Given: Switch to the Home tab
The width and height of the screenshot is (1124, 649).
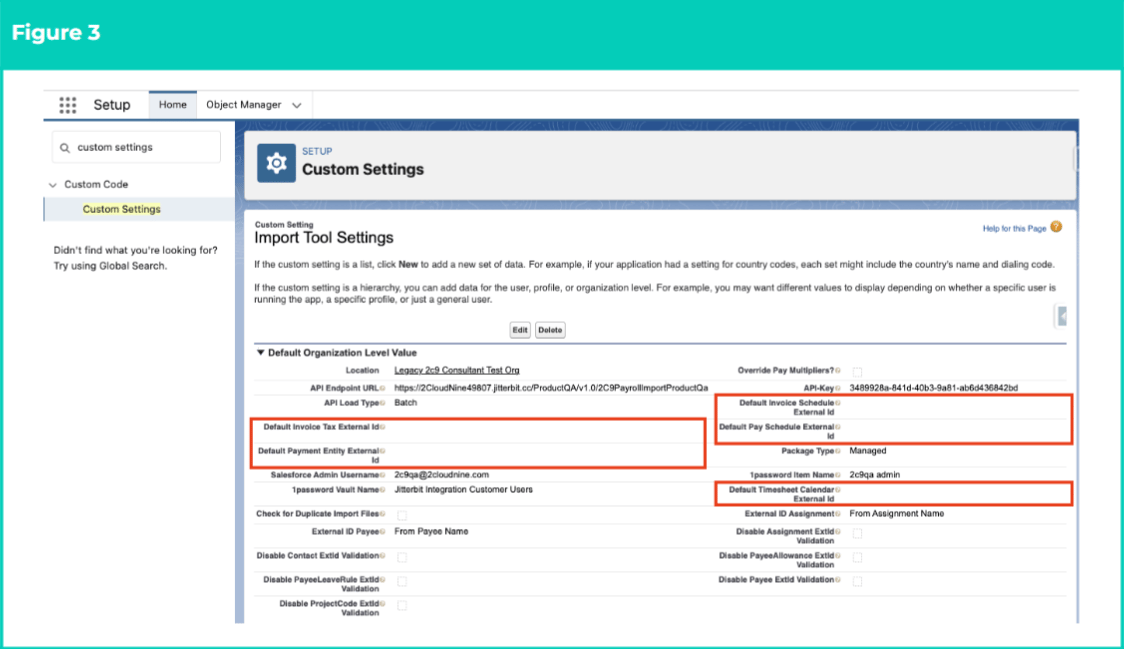Looking at the screenshot, I should pos(173,105).
